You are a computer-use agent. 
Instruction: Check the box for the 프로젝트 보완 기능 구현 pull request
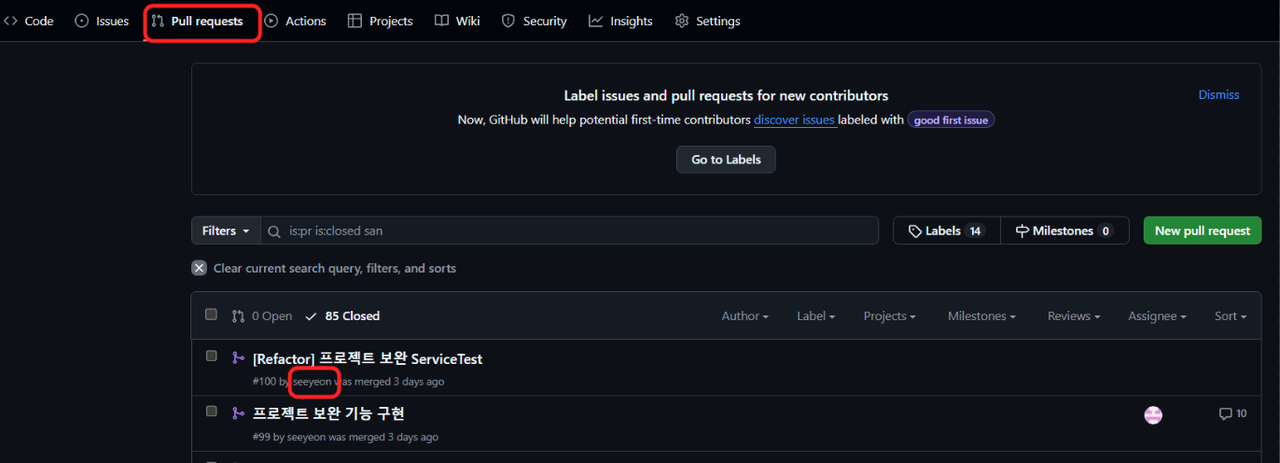(211, 411)
